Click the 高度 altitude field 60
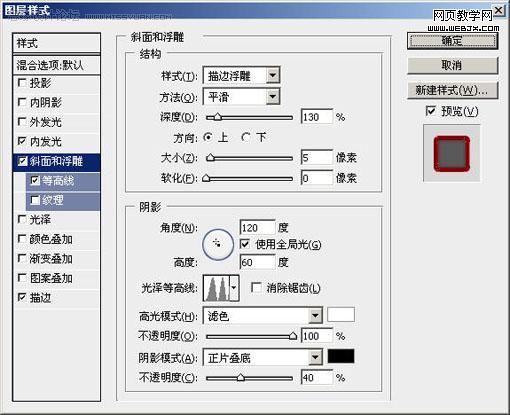 coord(258,262)
